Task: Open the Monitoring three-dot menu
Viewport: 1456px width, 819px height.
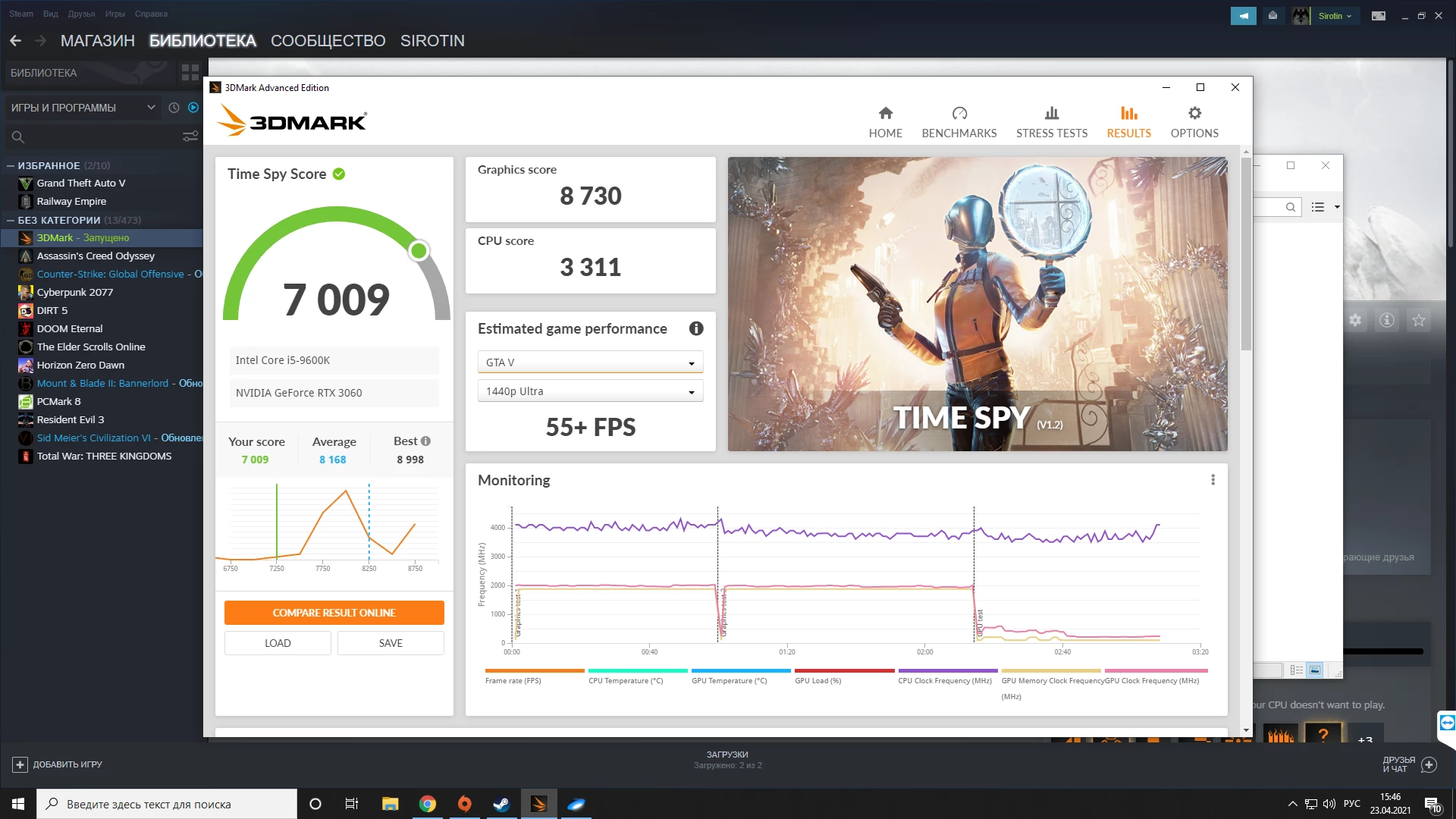Action: tap(1213, 480)
